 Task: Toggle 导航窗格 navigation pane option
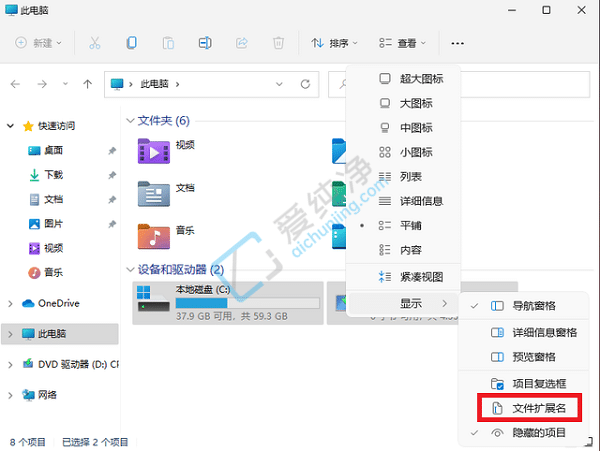tap(523, 306)
